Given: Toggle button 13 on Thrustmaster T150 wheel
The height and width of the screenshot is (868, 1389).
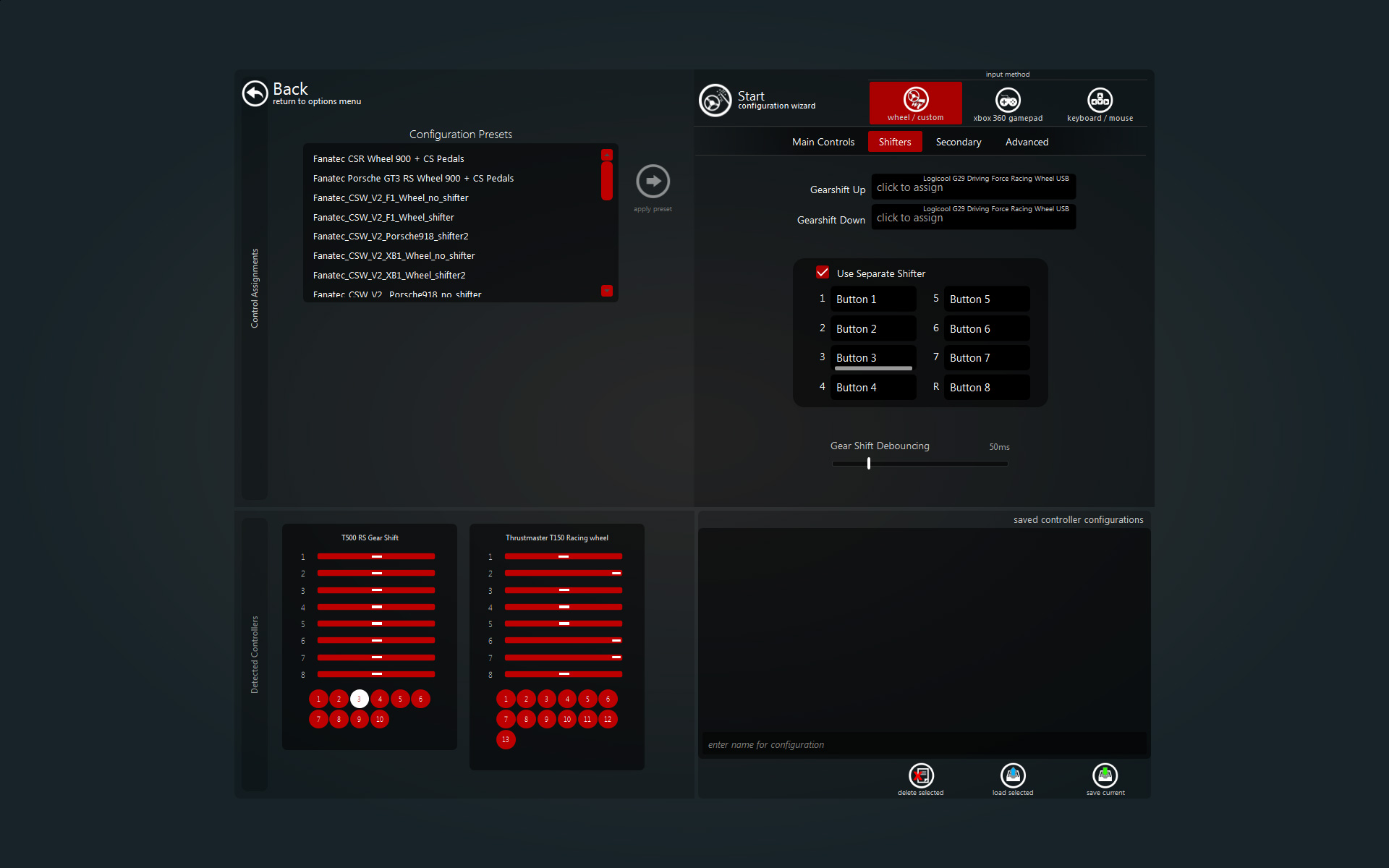Looking at the screenshot, I should [506, 739].
